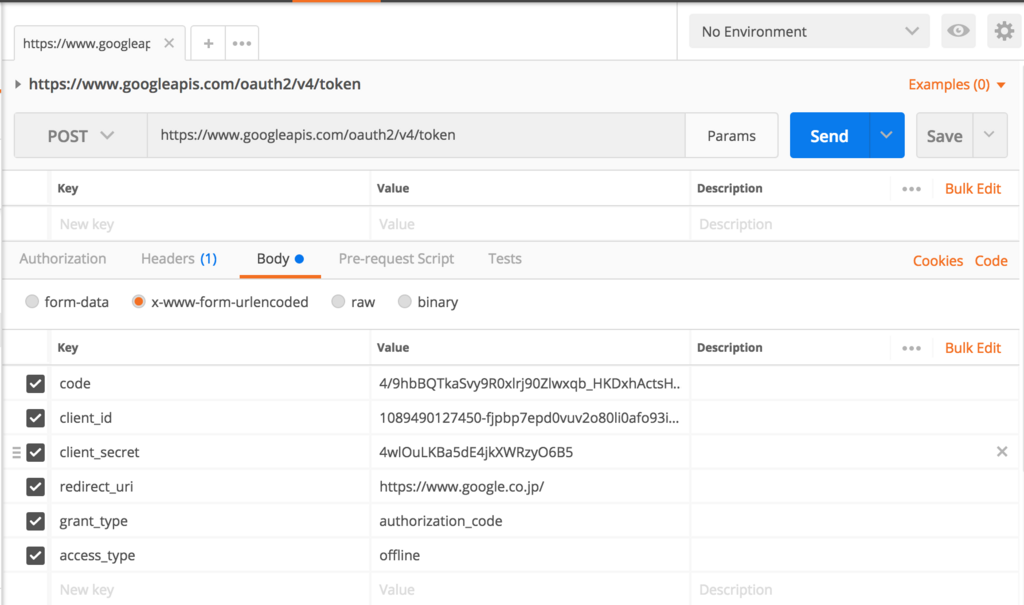Open body table column options ellipsis
Screen dimensions: 1024x605
coord(912,348)
